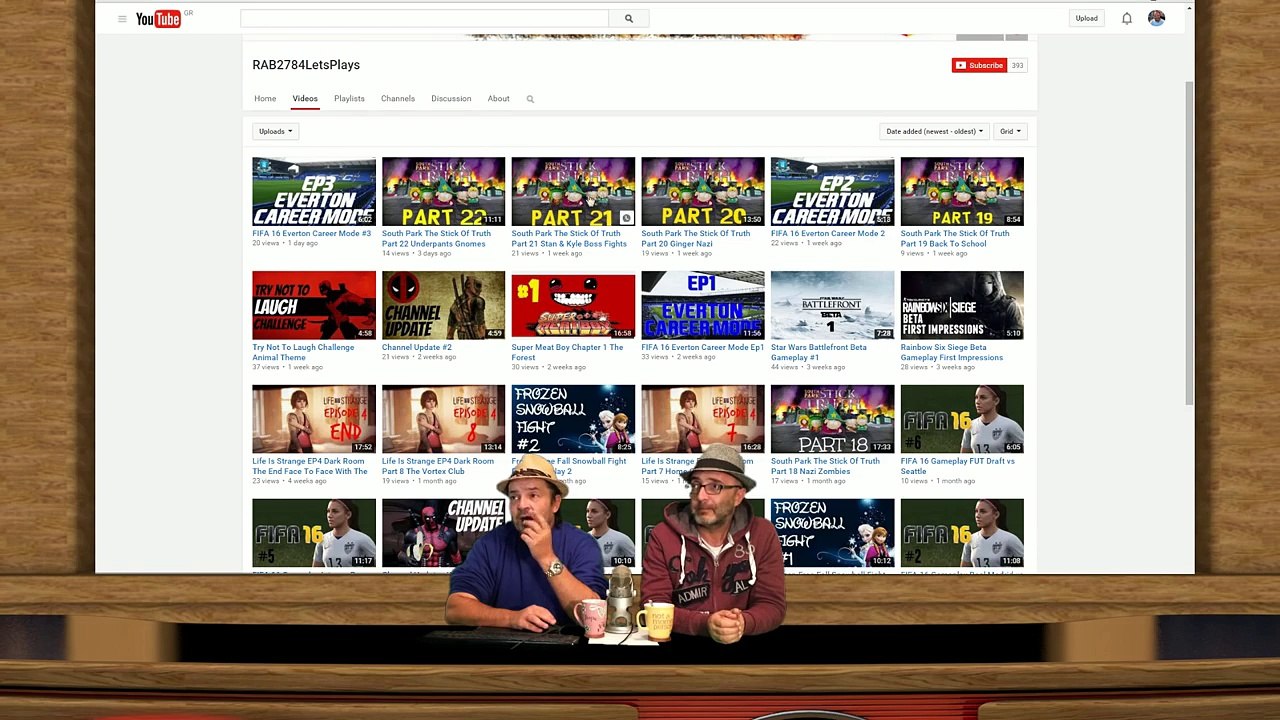Open the Date added sort dropdown
The image size is (1280, 720).
tap(934, 131)
